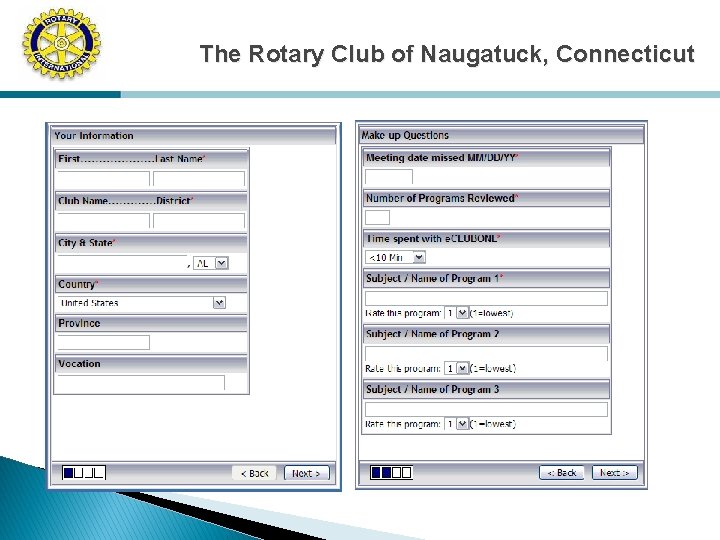Viewport: 720px width, 540px height.
Task: Click the Province input field
Action: pos(103,342)
